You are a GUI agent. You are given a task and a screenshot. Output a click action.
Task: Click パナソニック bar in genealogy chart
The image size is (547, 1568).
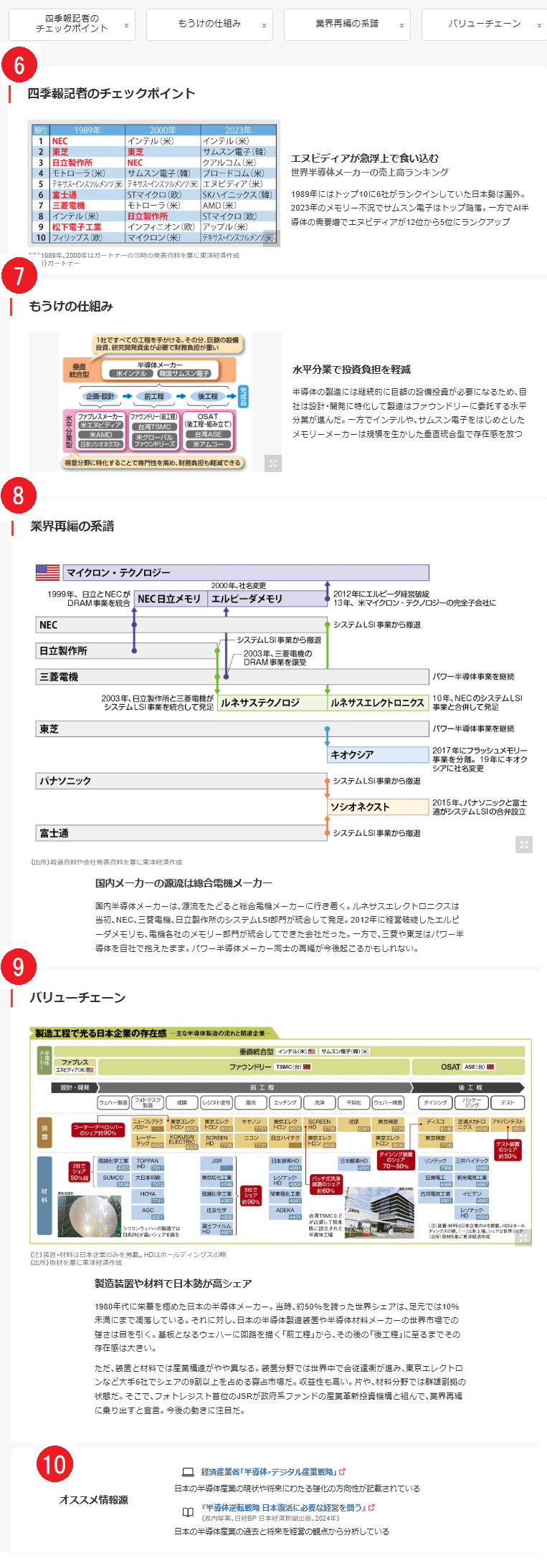(x=181, y=781)
